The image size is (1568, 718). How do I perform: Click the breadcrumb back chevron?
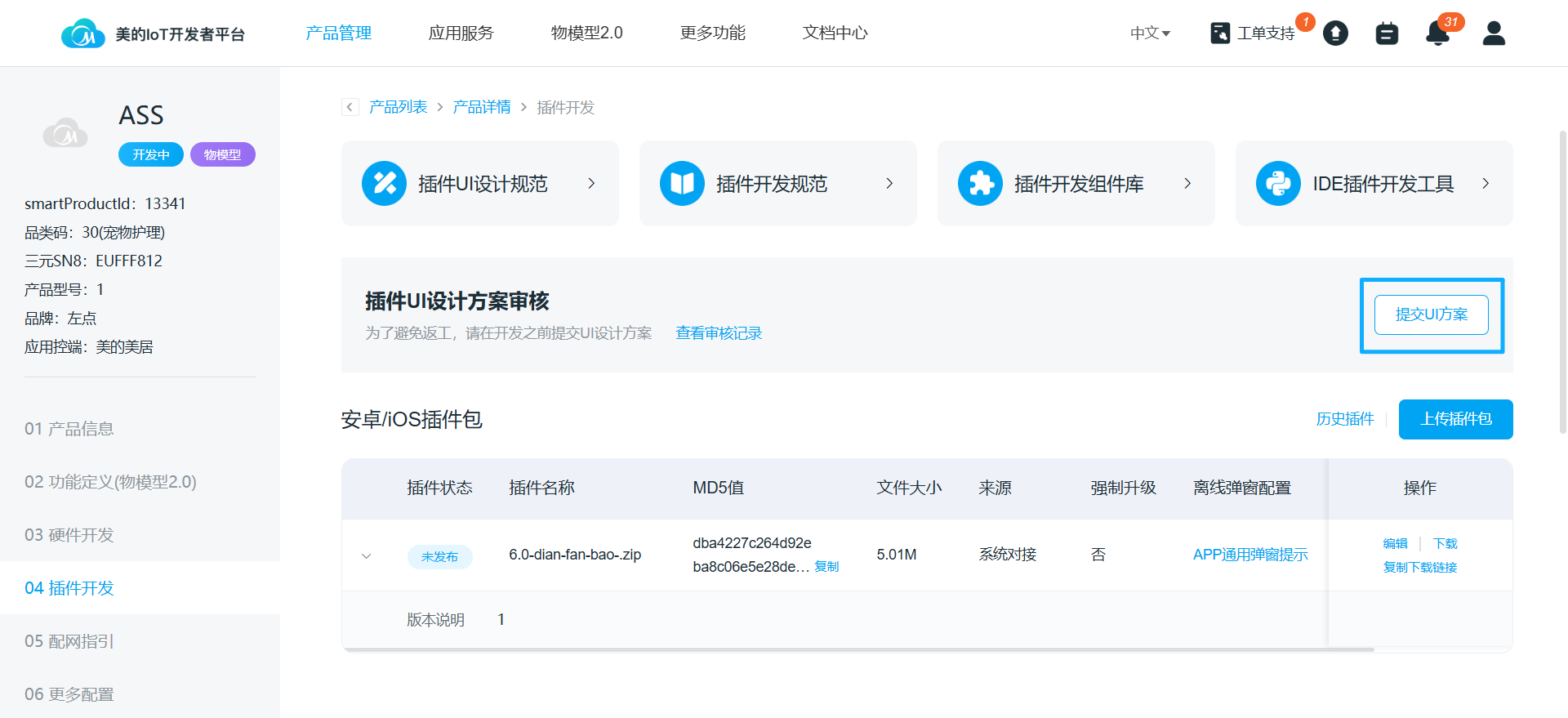coord(350,107)
